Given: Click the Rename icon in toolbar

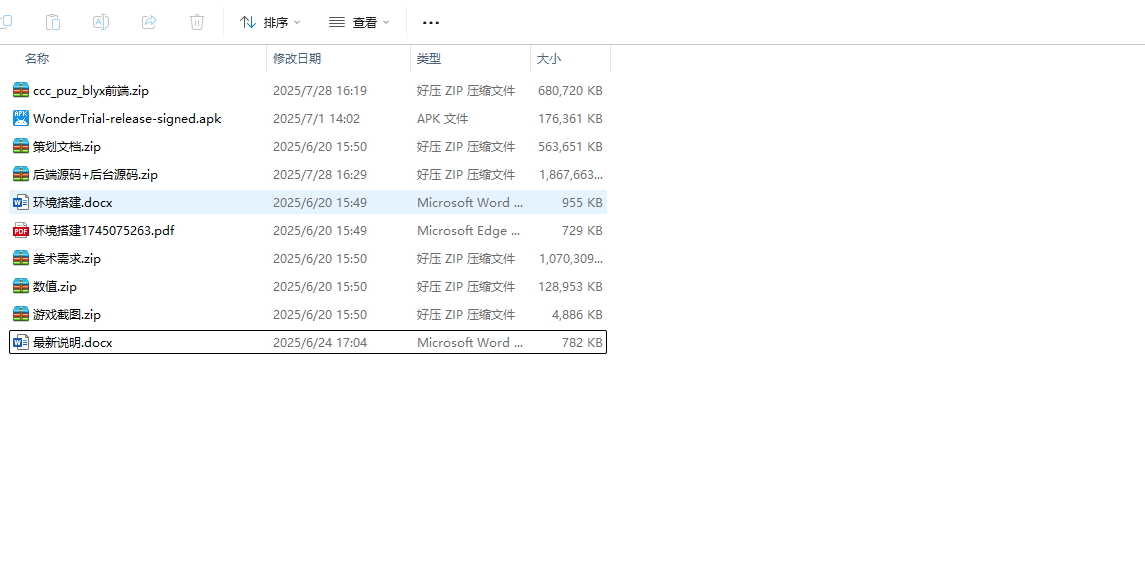Looking at the screenshot, I should [x=101, y=22].
